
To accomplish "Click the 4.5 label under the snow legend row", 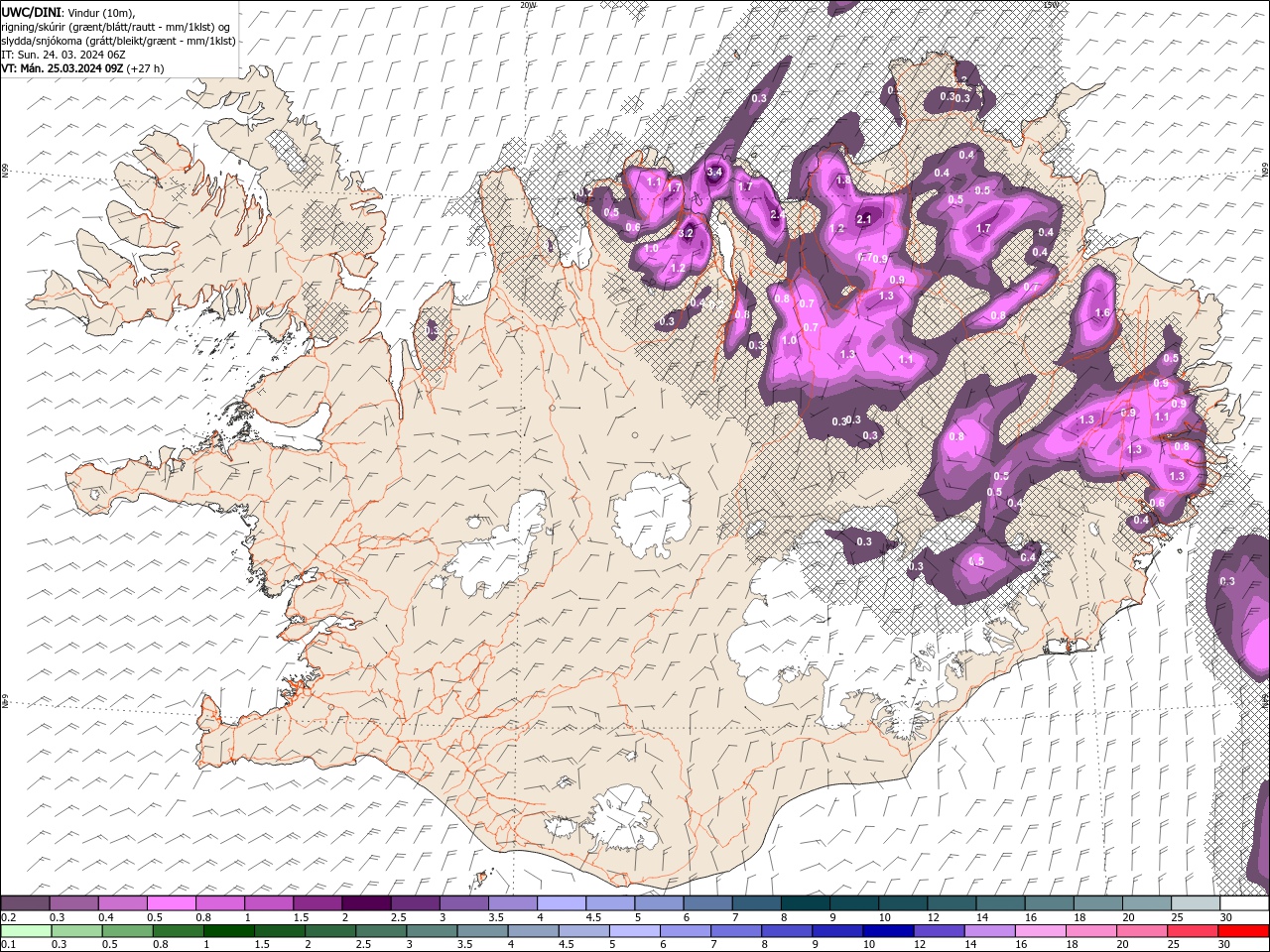I will 593,917.
